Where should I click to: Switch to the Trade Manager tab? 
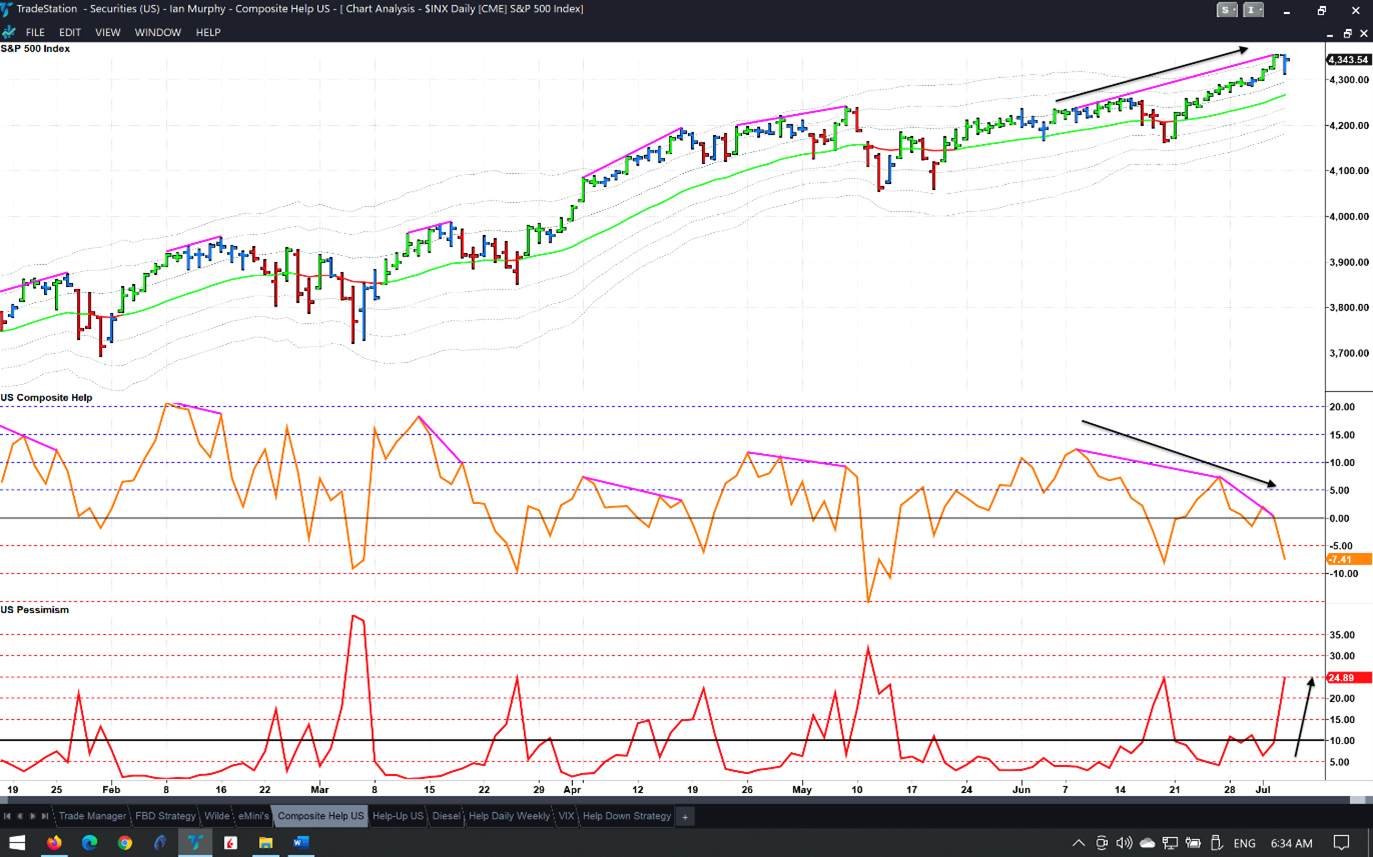92,817
